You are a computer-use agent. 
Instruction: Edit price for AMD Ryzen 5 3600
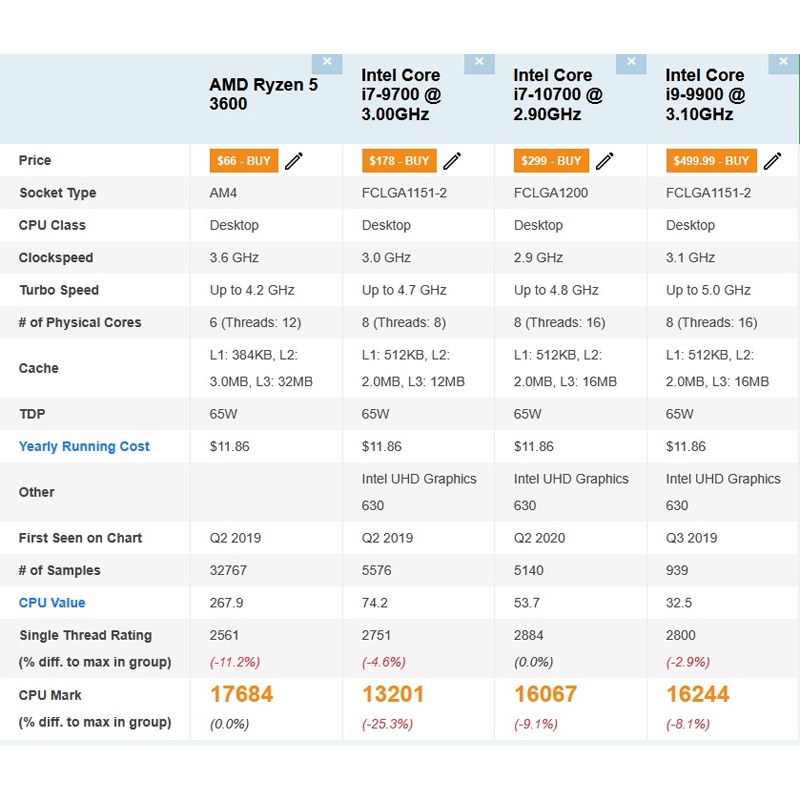(x=294, y=161)
